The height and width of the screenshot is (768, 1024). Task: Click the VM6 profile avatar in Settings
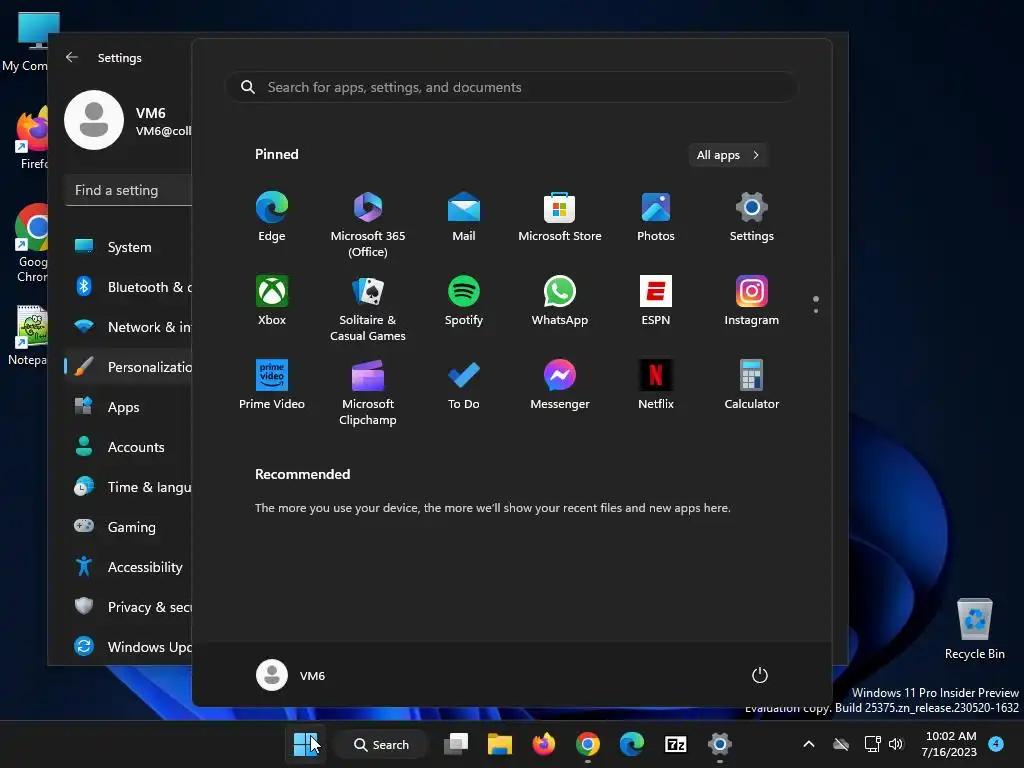point(94,120)
